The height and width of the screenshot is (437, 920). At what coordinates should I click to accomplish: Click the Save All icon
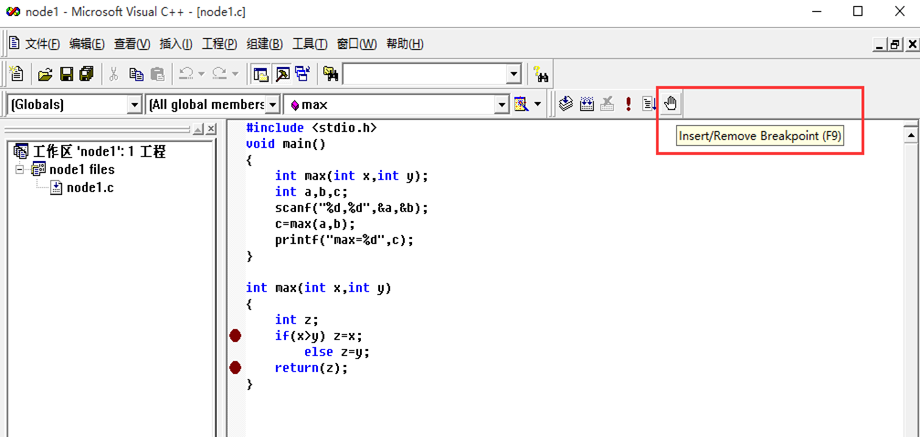pyautogui.click(x=86, y=74)
